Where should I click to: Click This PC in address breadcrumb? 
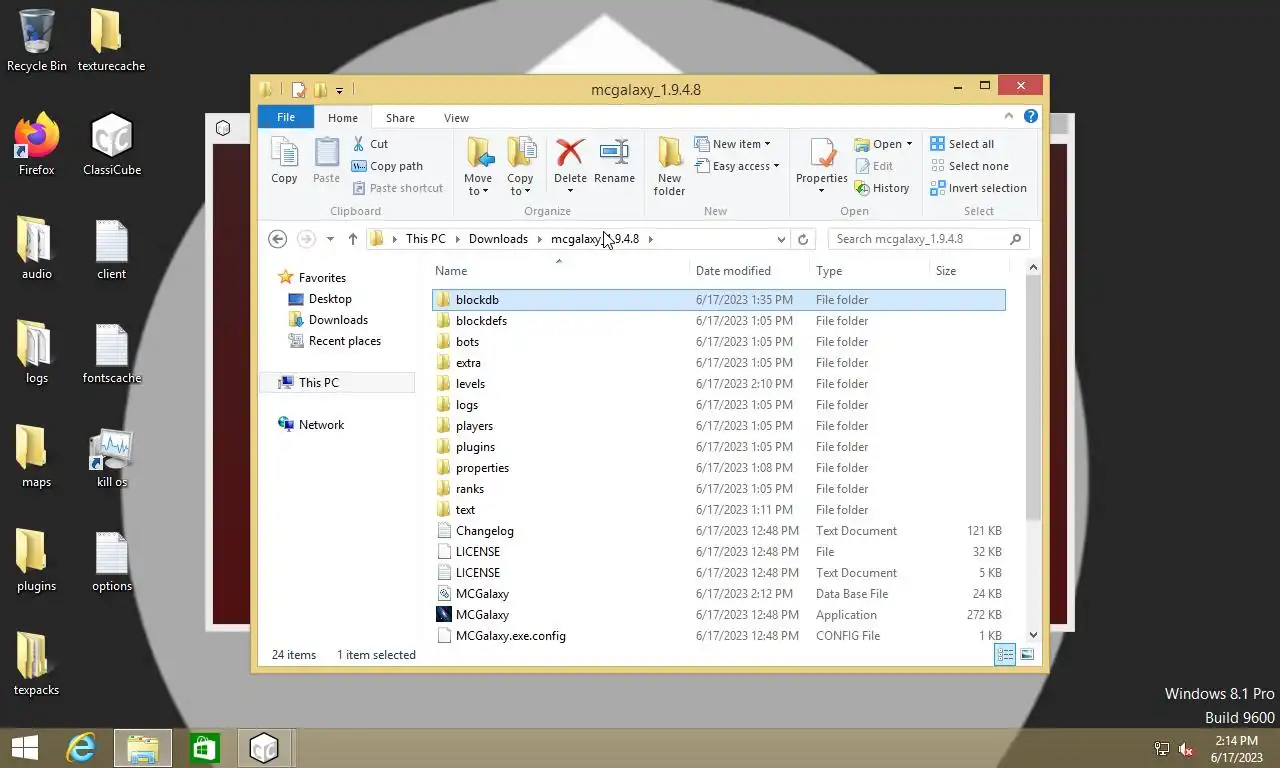pos(426,239)
